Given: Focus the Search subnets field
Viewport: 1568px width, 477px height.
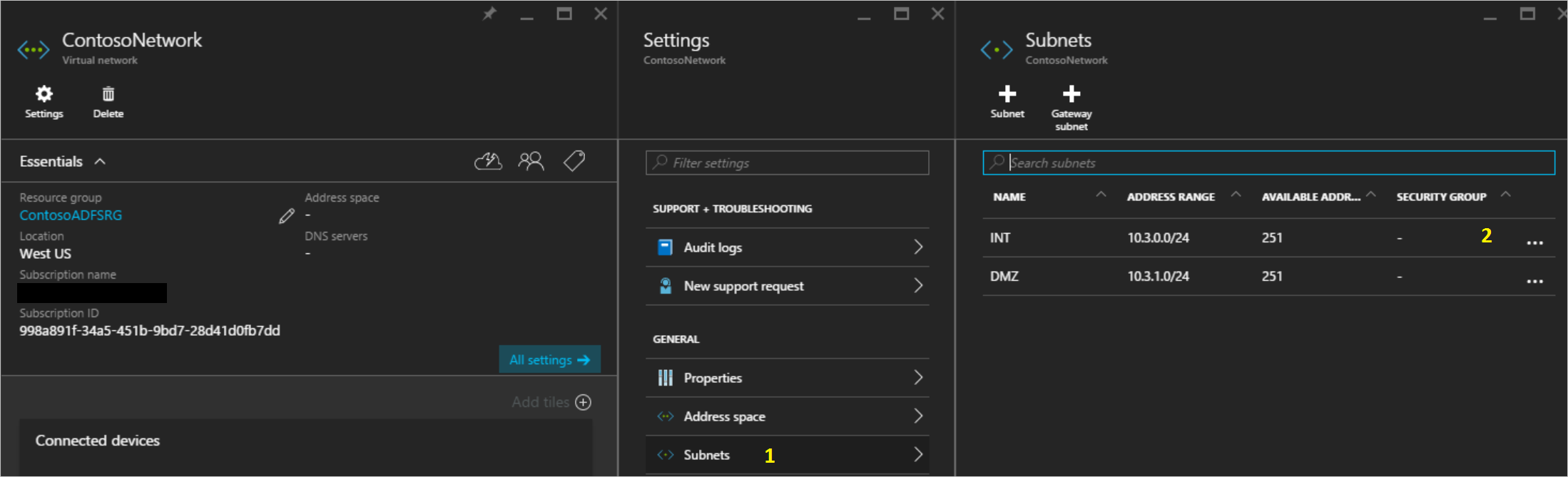Looking at the screenshot, I should pos(1268,163).
